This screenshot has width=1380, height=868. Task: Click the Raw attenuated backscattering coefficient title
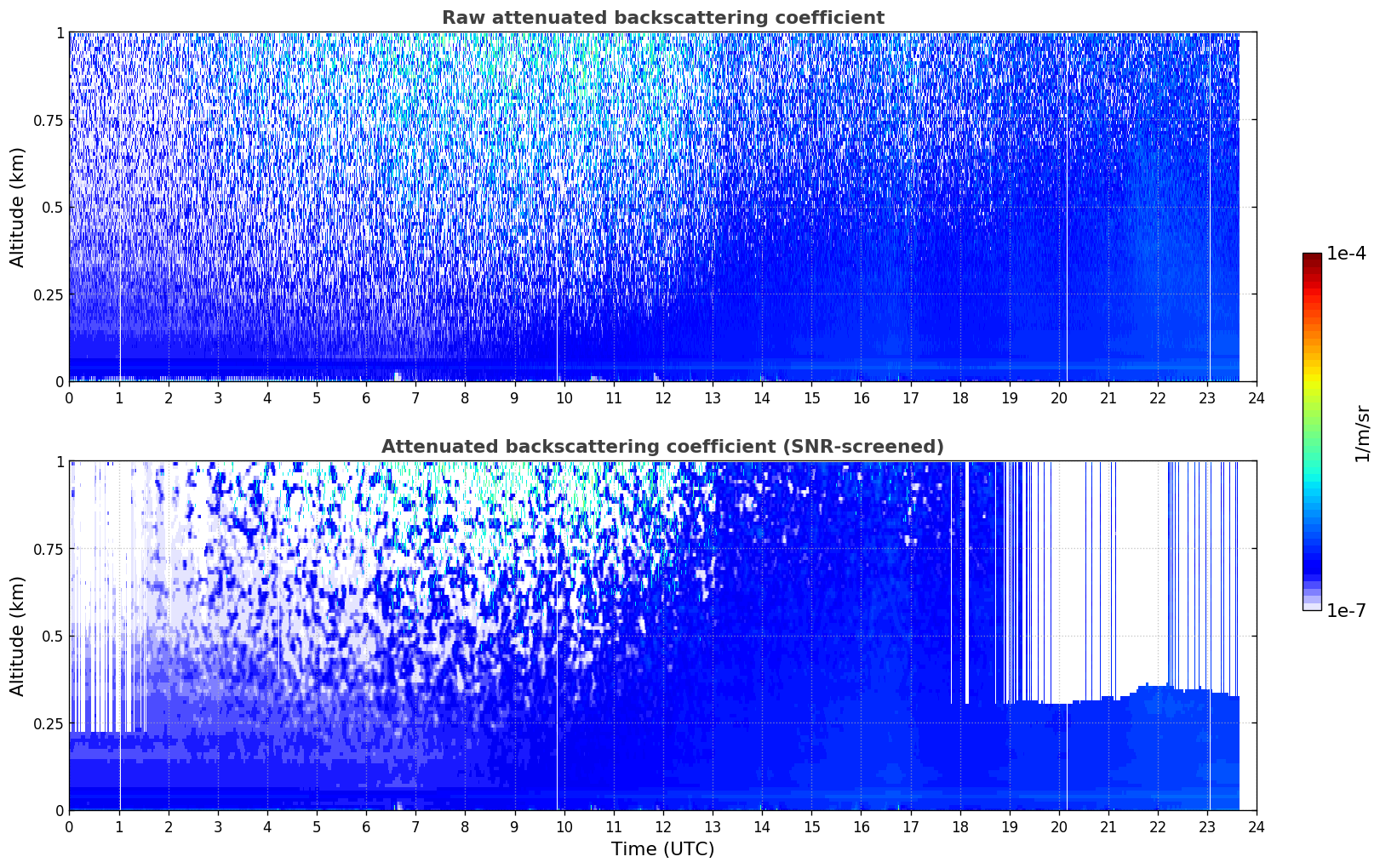coord(662,18)
